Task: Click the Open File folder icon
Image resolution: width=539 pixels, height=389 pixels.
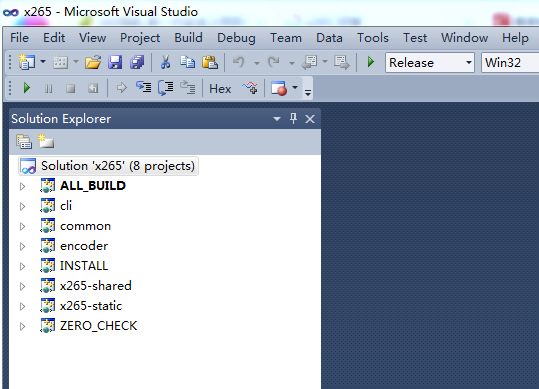Action: tap(93, 62)
